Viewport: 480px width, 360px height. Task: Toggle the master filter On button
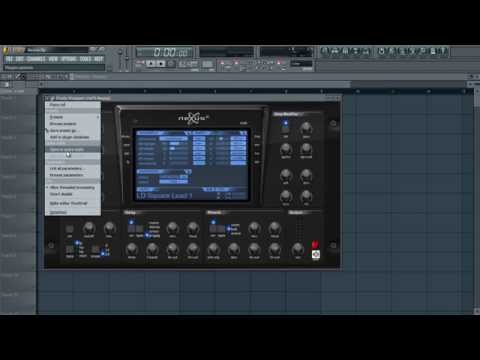tap(69, 229)
